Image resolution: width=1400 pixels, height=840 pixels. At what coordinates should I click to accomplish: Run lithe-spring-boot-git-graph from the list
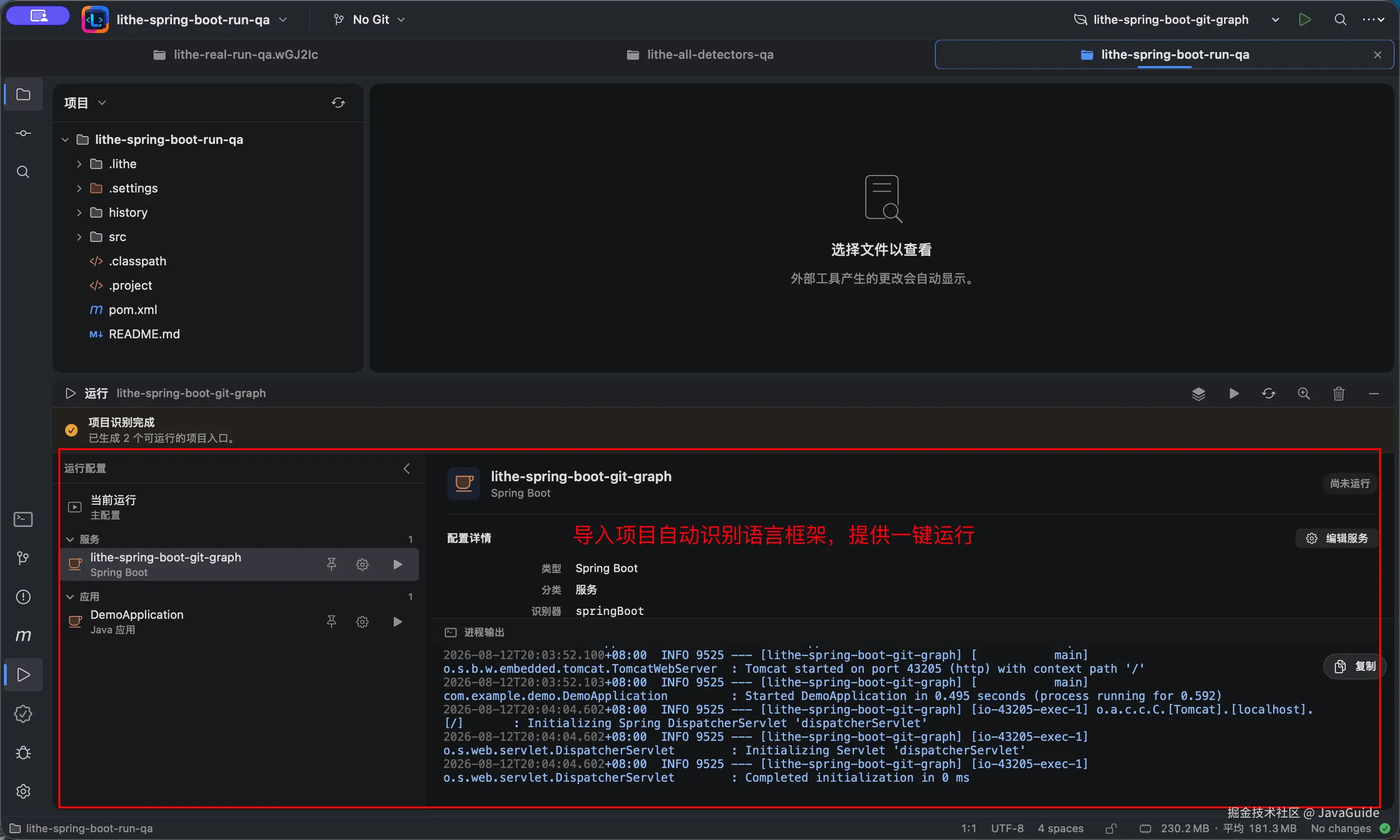(x=398, y=564)
